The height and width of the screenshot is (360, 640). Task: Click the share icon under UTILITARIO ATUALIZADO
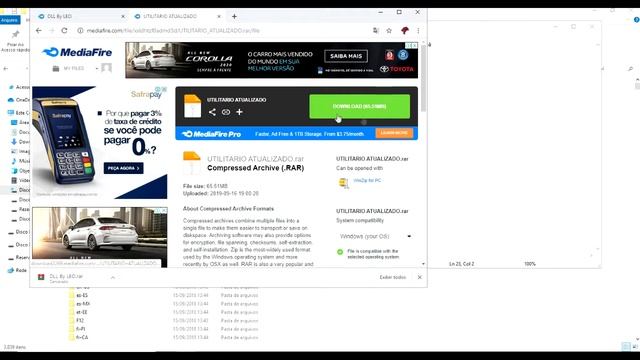212,112
